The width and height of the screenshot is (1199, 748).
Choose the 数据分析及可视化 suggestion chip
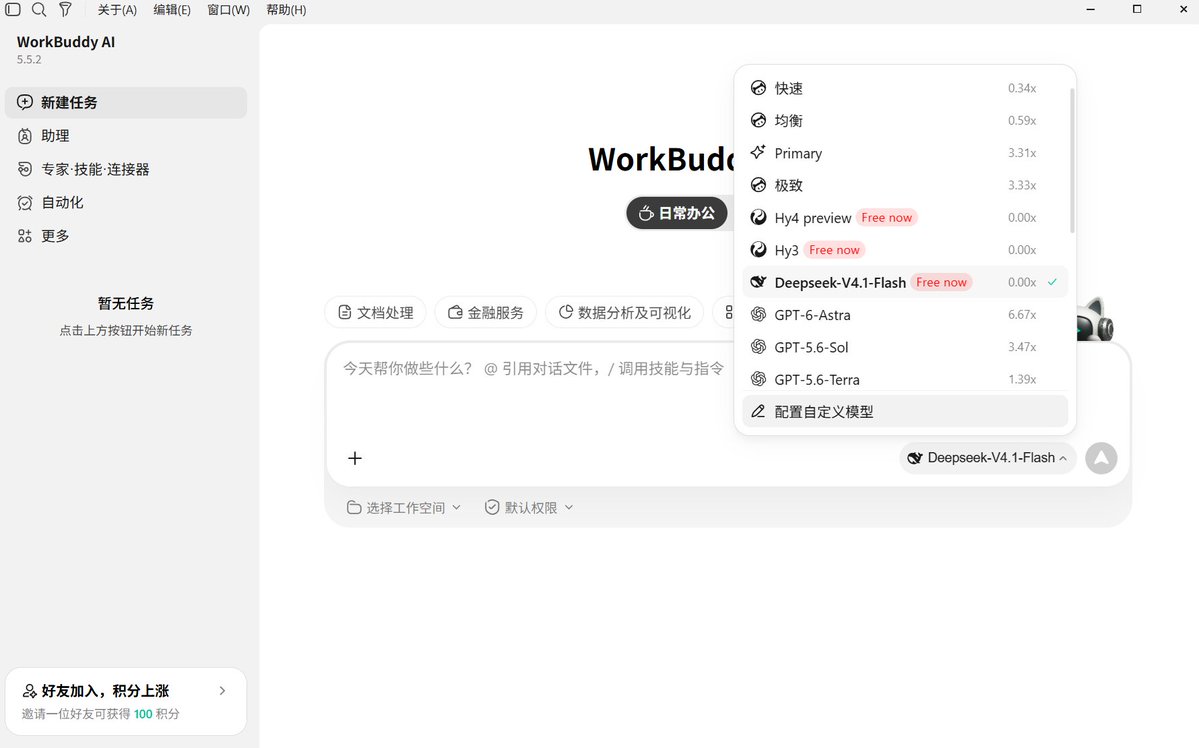[x=625, y=312]
